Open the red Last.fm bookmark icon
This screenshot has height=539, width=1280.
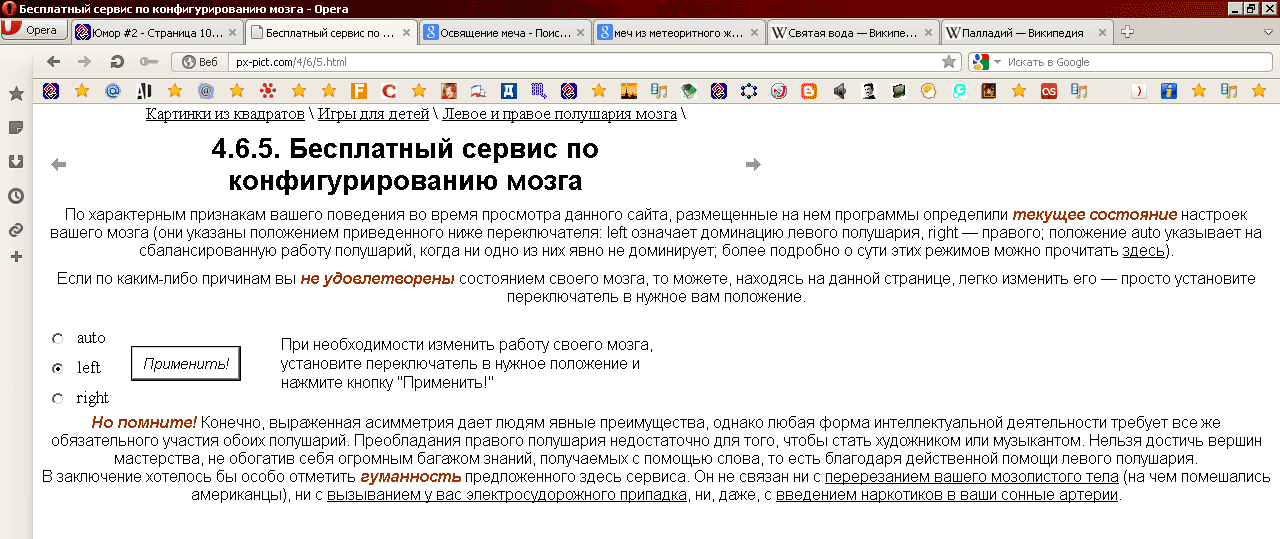pyautogui.click(x=1049, y=91)
